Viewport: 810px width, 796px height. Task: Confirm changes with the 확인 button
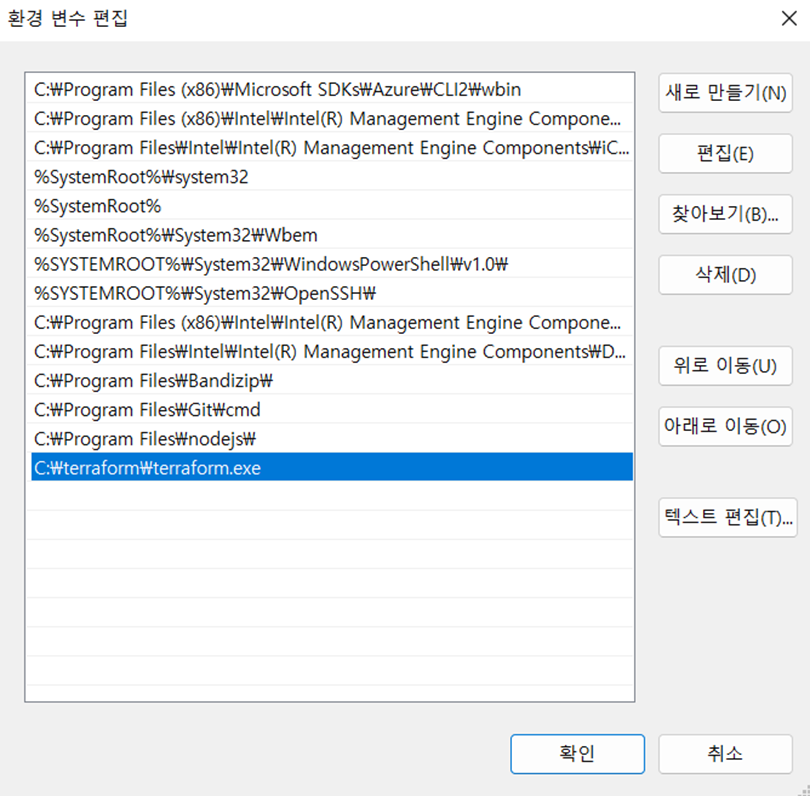point(578,754)
